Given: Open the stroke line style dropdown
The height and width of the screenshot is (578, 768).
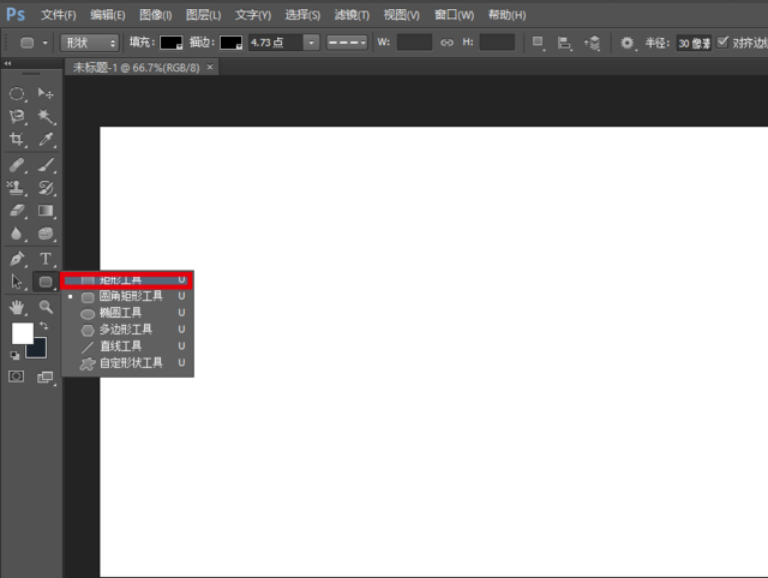Looking at the screenshot, I should 347,43.
